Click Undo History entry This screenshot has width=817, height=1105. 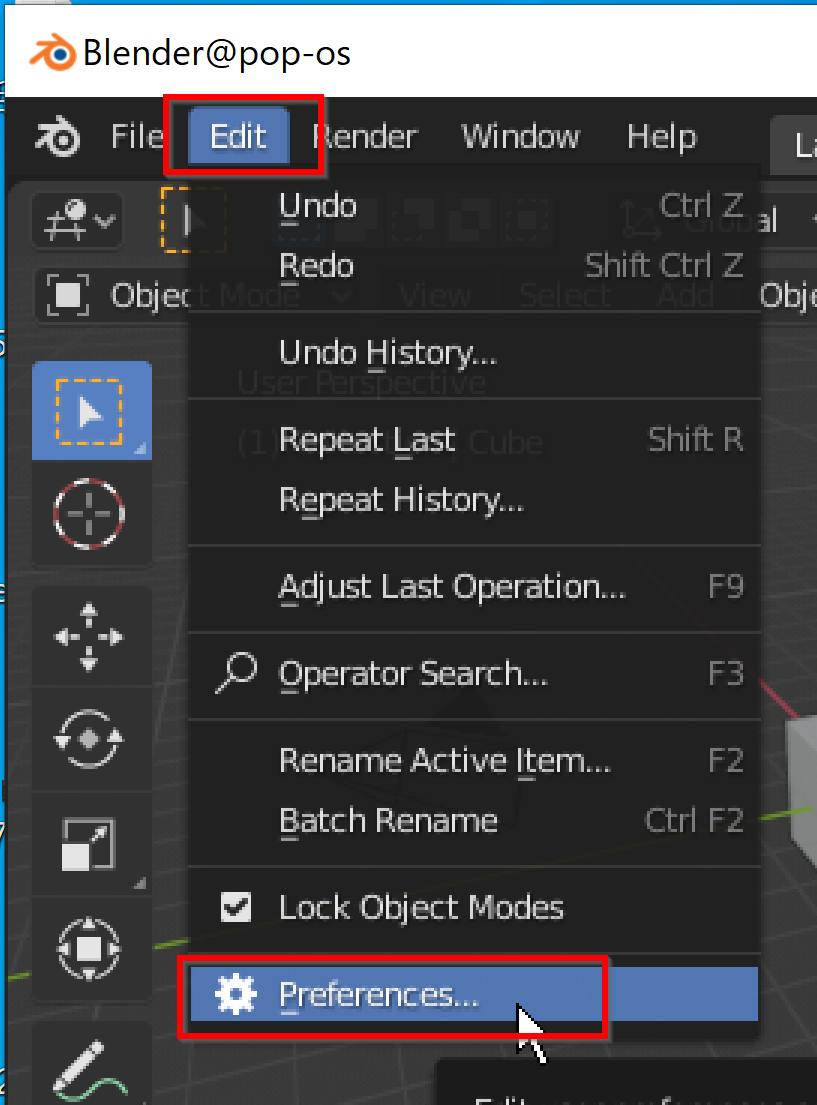pos(388,353)
